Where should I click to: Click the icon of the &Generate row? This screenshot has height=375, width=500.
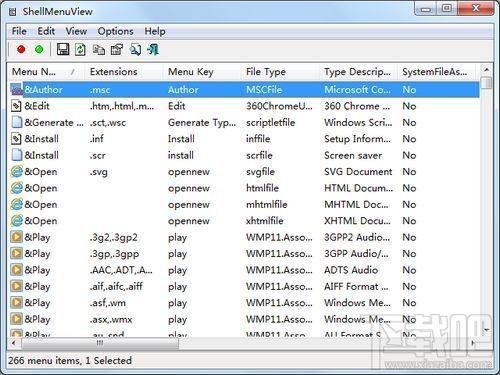pos(16,122)
